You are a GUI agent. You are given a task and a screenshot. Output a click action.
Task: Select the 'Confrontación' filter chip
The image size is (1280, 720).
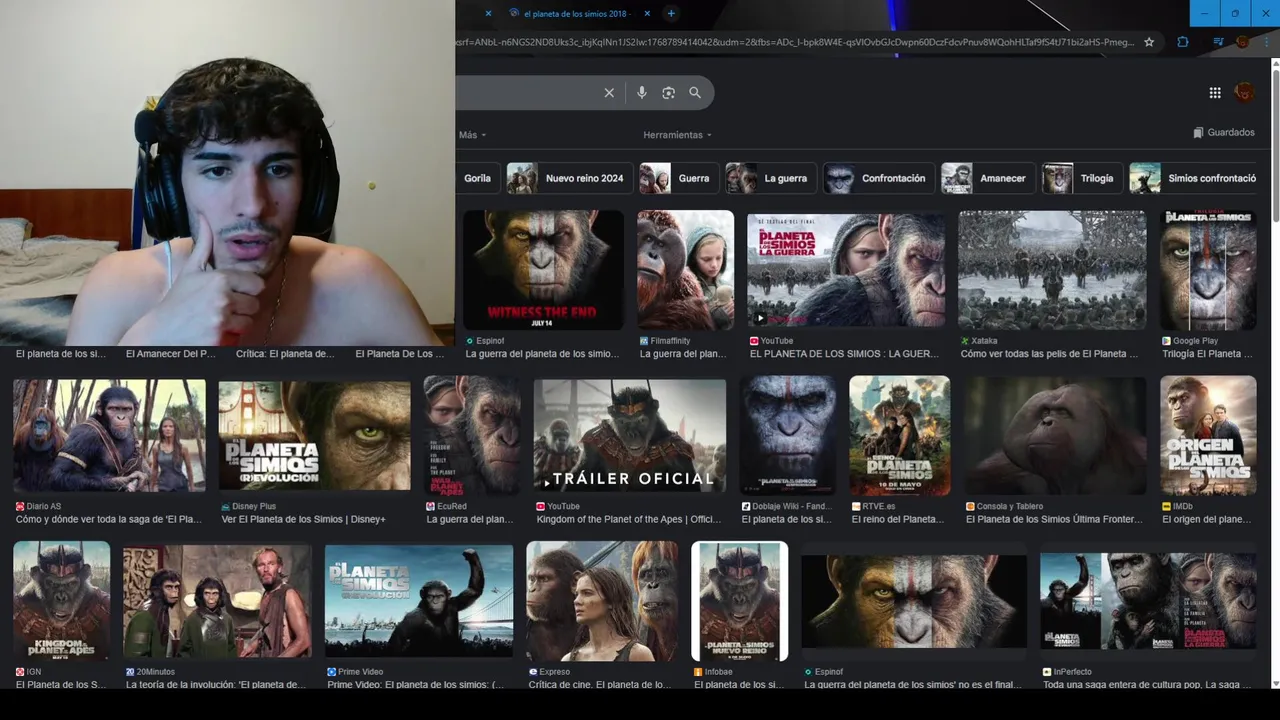[879, 178]
